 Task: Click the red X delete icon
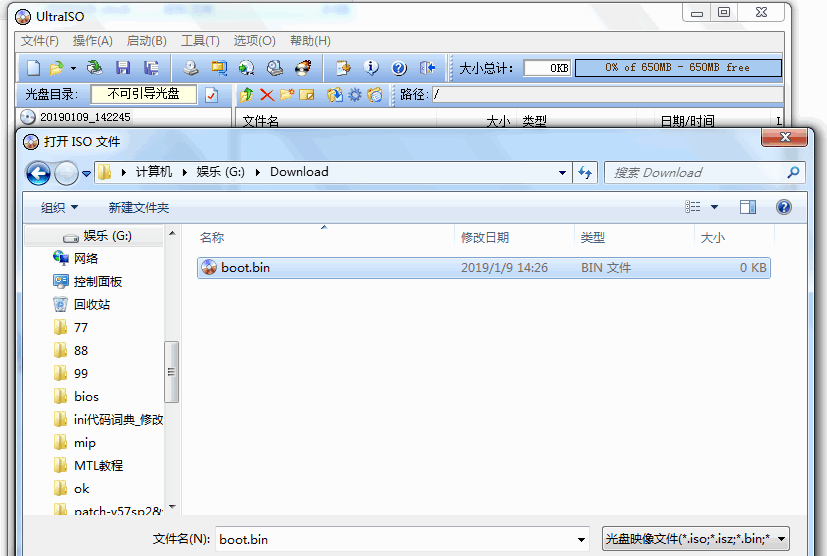point(267,95)
